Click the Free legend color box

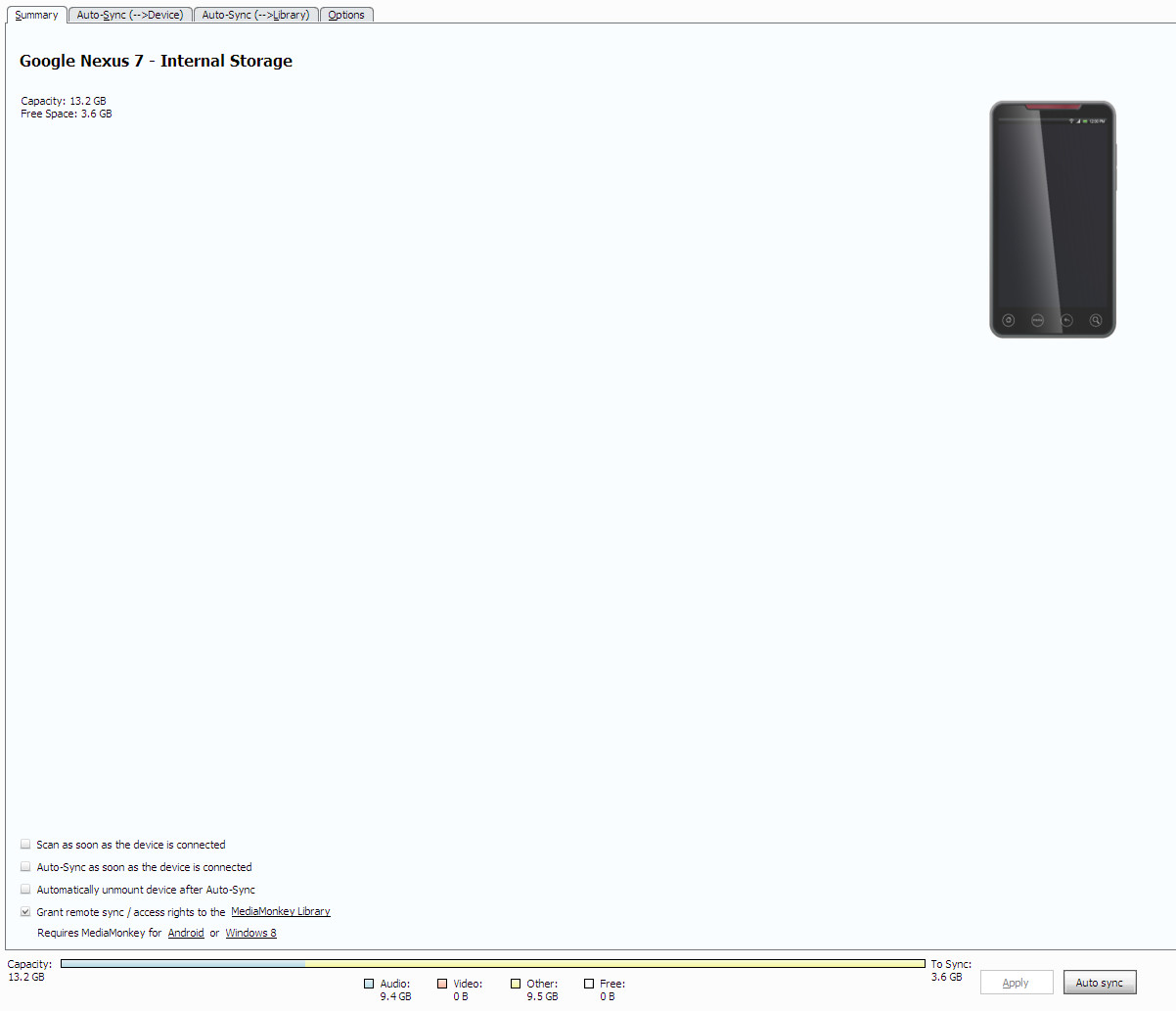589,984
